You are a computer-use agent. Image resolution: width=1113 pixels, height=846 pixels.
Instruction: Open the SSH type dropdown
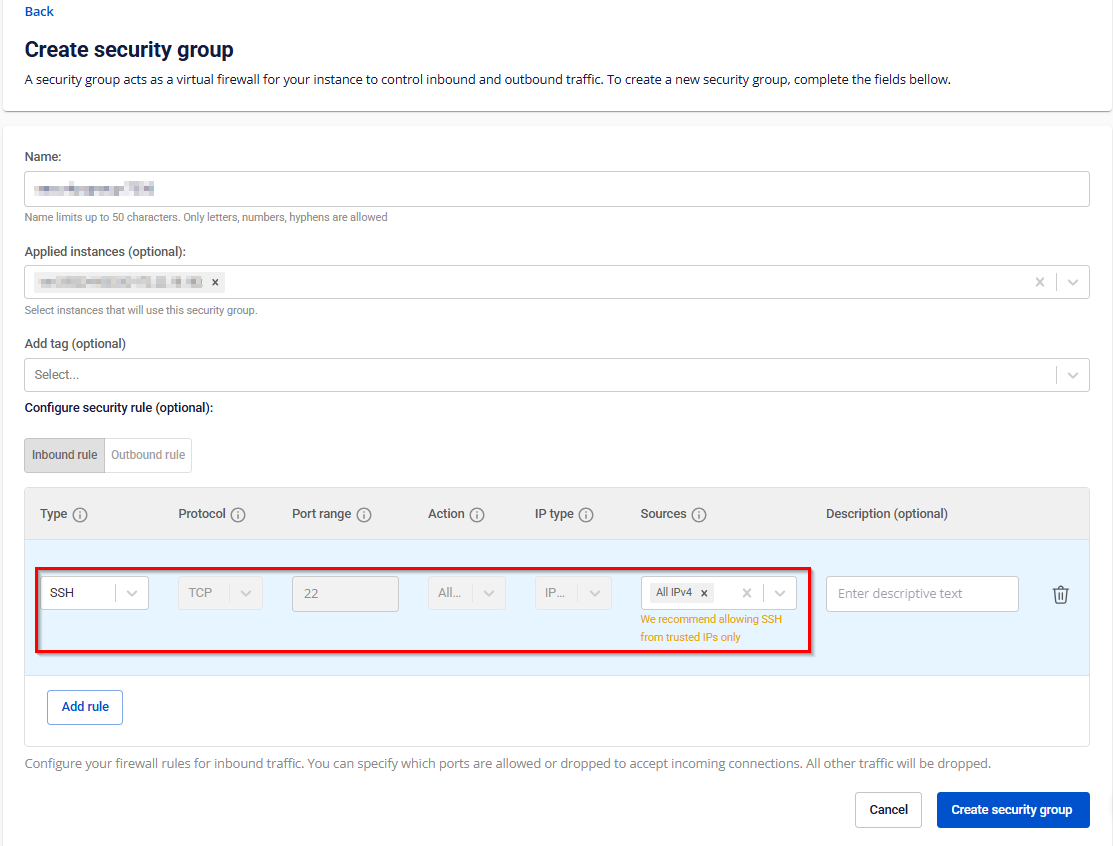point(132,593)
